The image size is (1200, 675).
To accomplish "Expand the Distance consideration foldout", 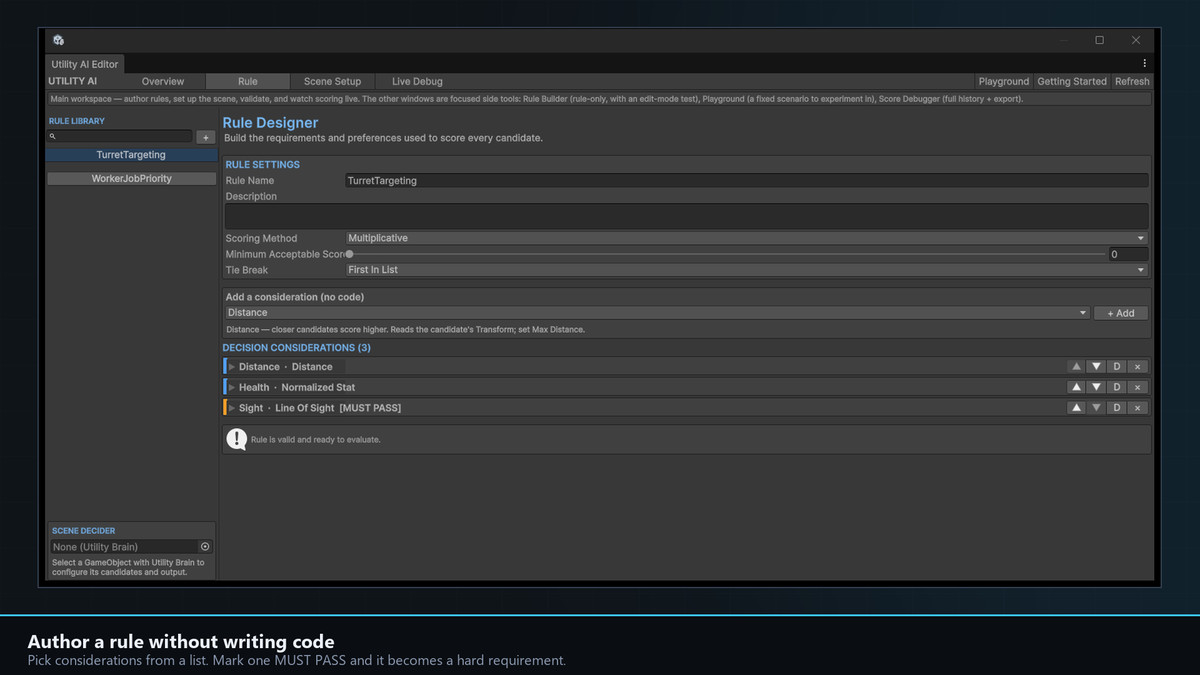I will [232, 367].
